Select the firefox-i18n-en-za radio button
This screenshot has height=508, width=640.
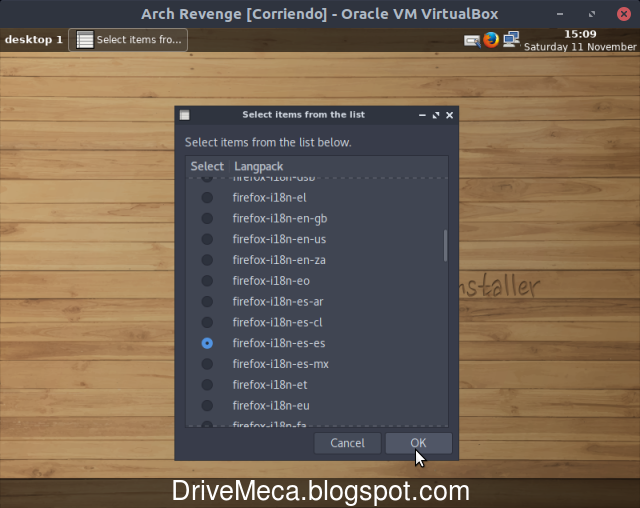point(207,260)
